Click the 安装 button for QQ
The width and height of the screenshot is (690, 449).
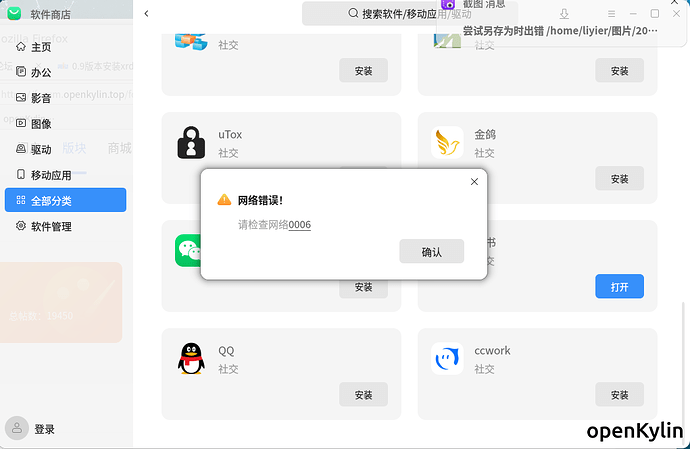pyautogui.click(x=363, y=394)
